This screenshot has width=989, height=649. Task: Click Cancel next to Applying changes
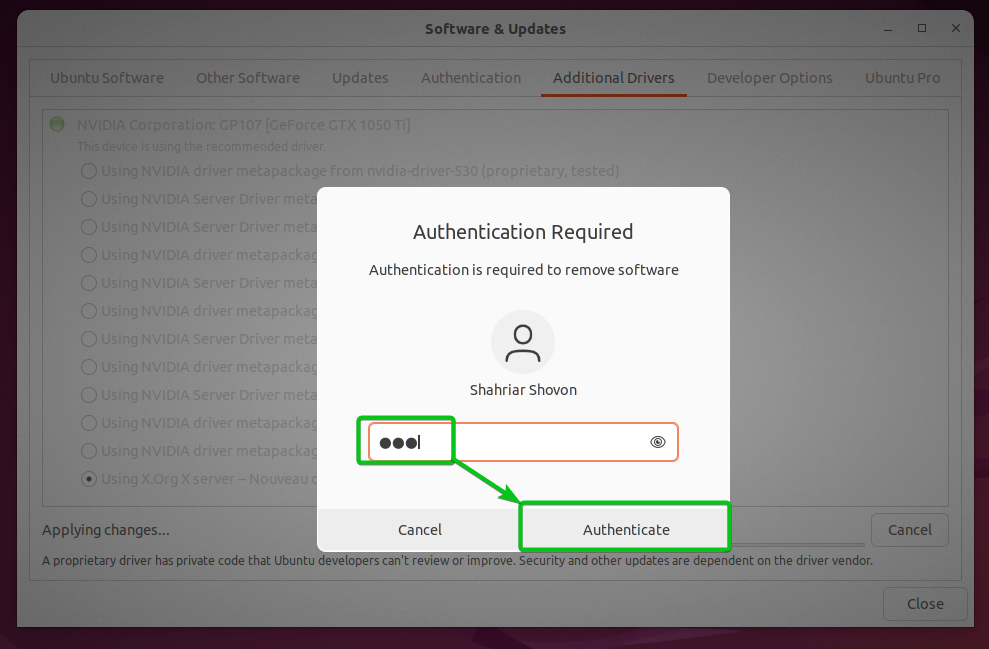pyautogui.click(x=910, y=530)
